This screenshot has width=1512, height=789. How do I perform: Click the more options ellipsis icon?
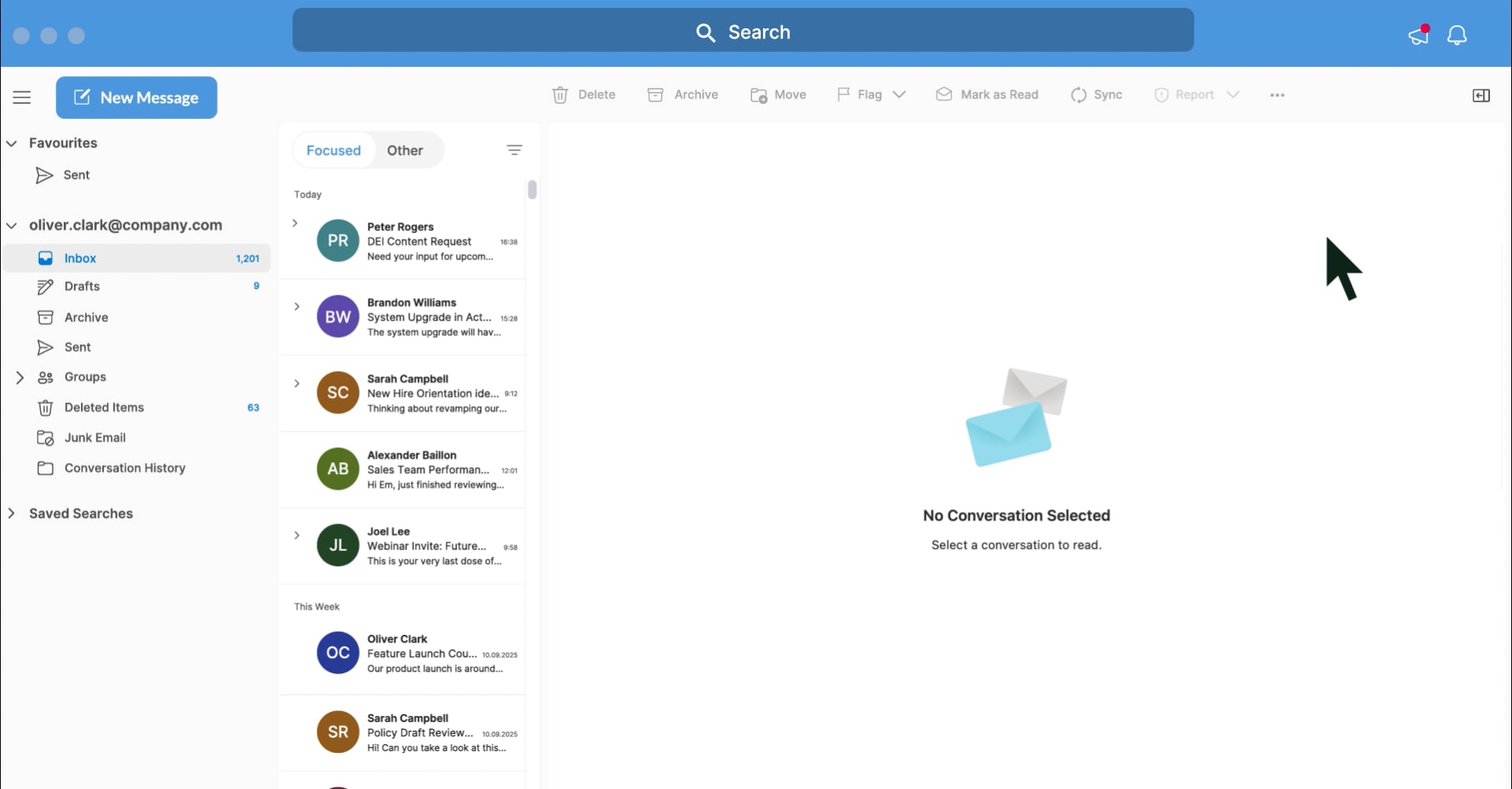1277,95
